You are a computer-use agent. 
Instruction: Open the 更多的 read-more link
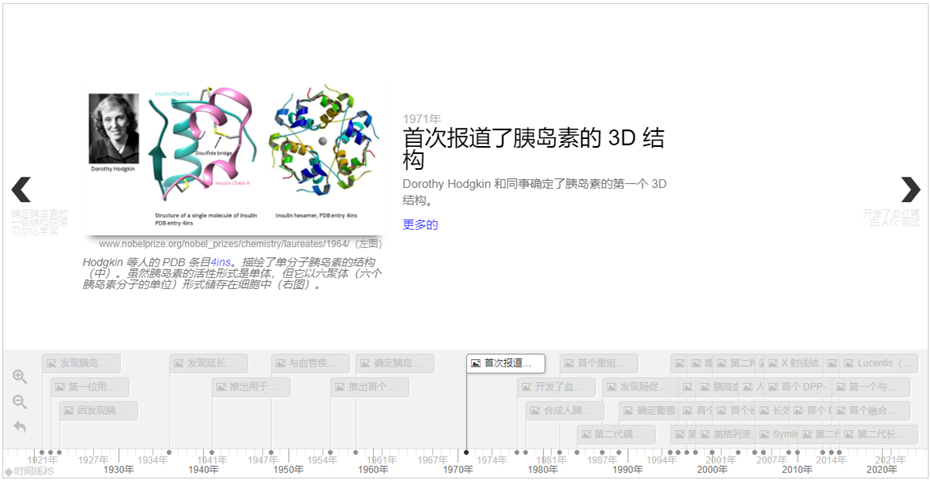[420, 224]
